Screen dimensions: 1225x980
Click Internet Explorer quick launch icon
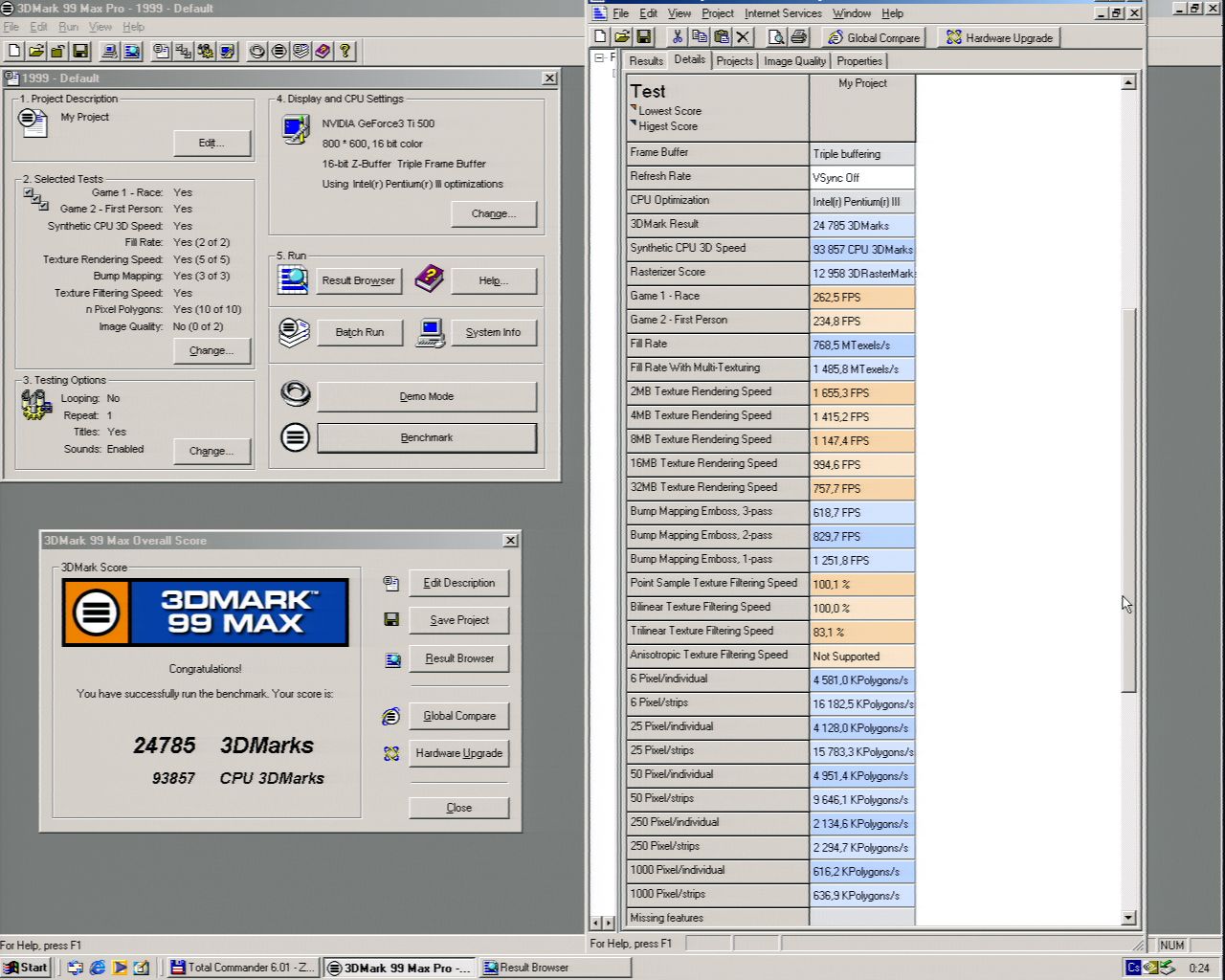98,968
